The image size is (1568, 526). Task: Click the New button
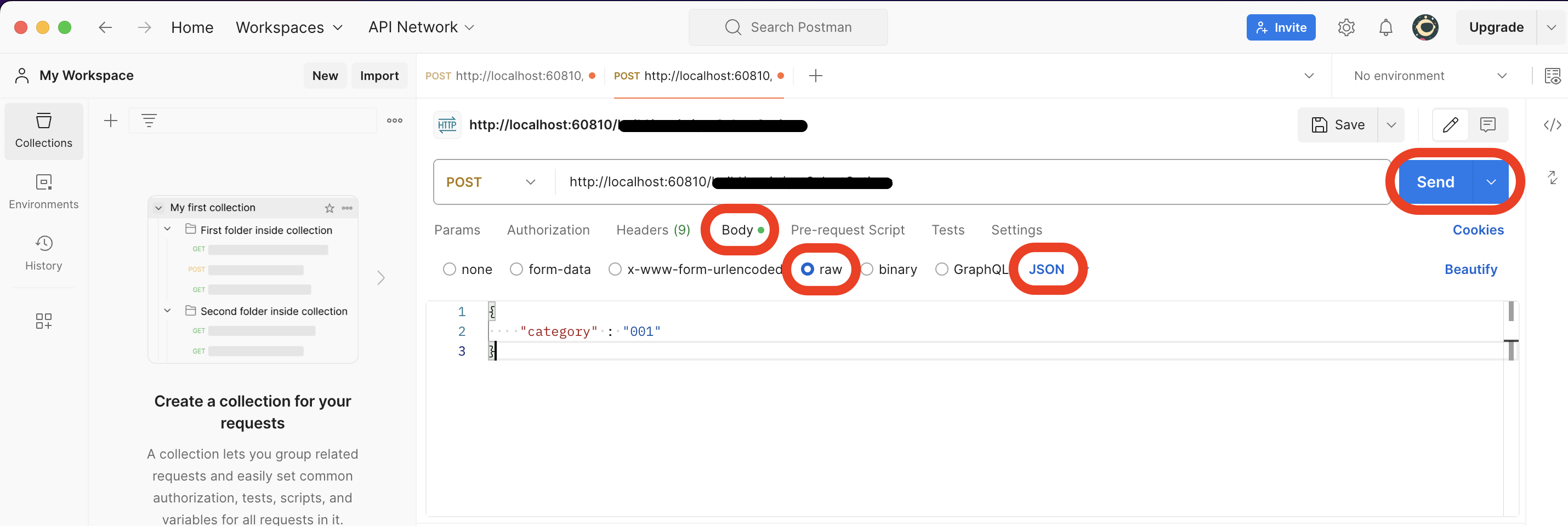[325, 76]
